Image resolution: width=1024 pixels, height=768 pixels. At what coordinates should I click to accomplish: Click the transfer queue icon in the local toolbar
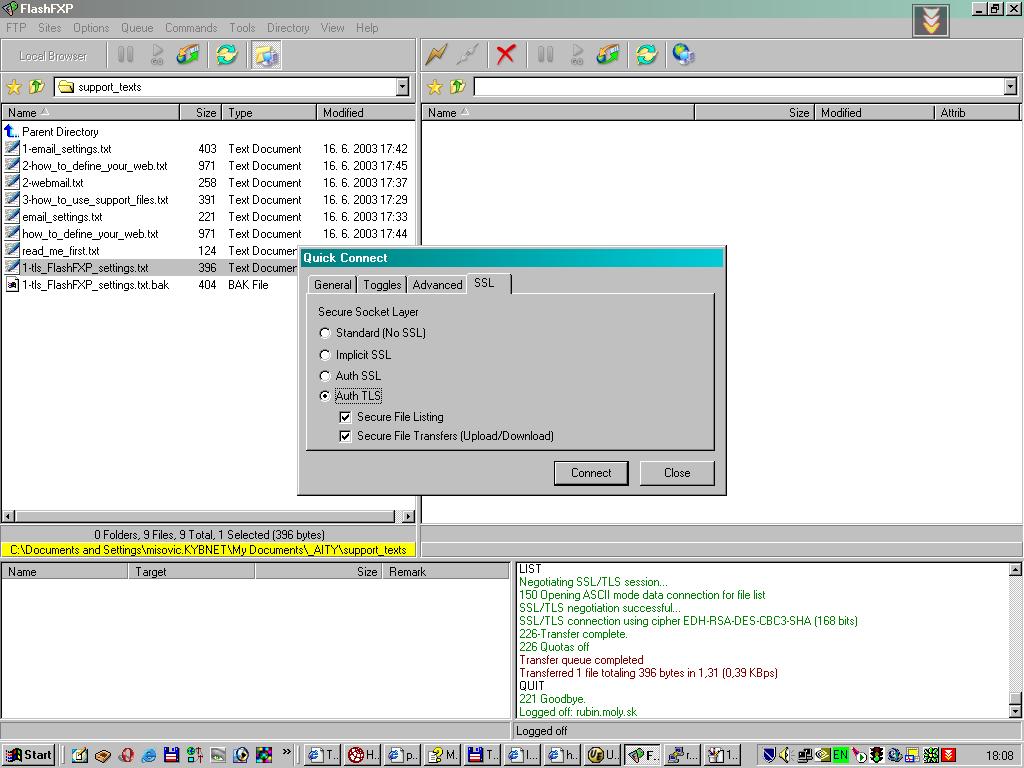[x=188, y=55]
